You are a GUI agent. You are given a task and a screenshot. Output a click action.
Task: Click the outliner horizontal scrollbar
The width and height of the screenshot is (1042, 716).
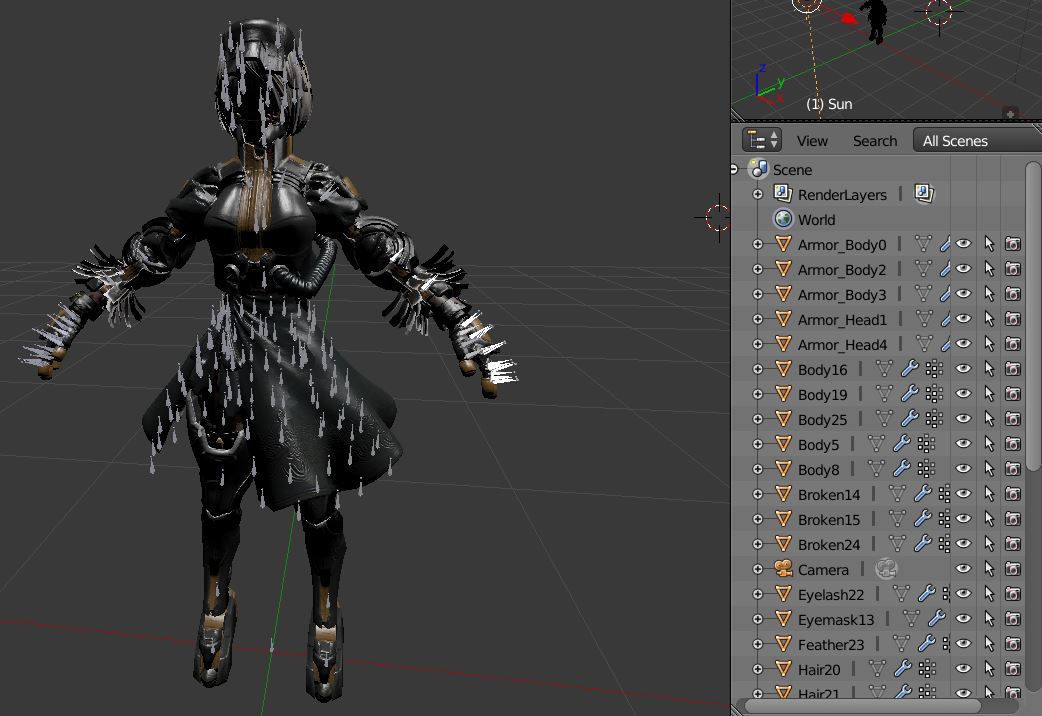[862, 706]
